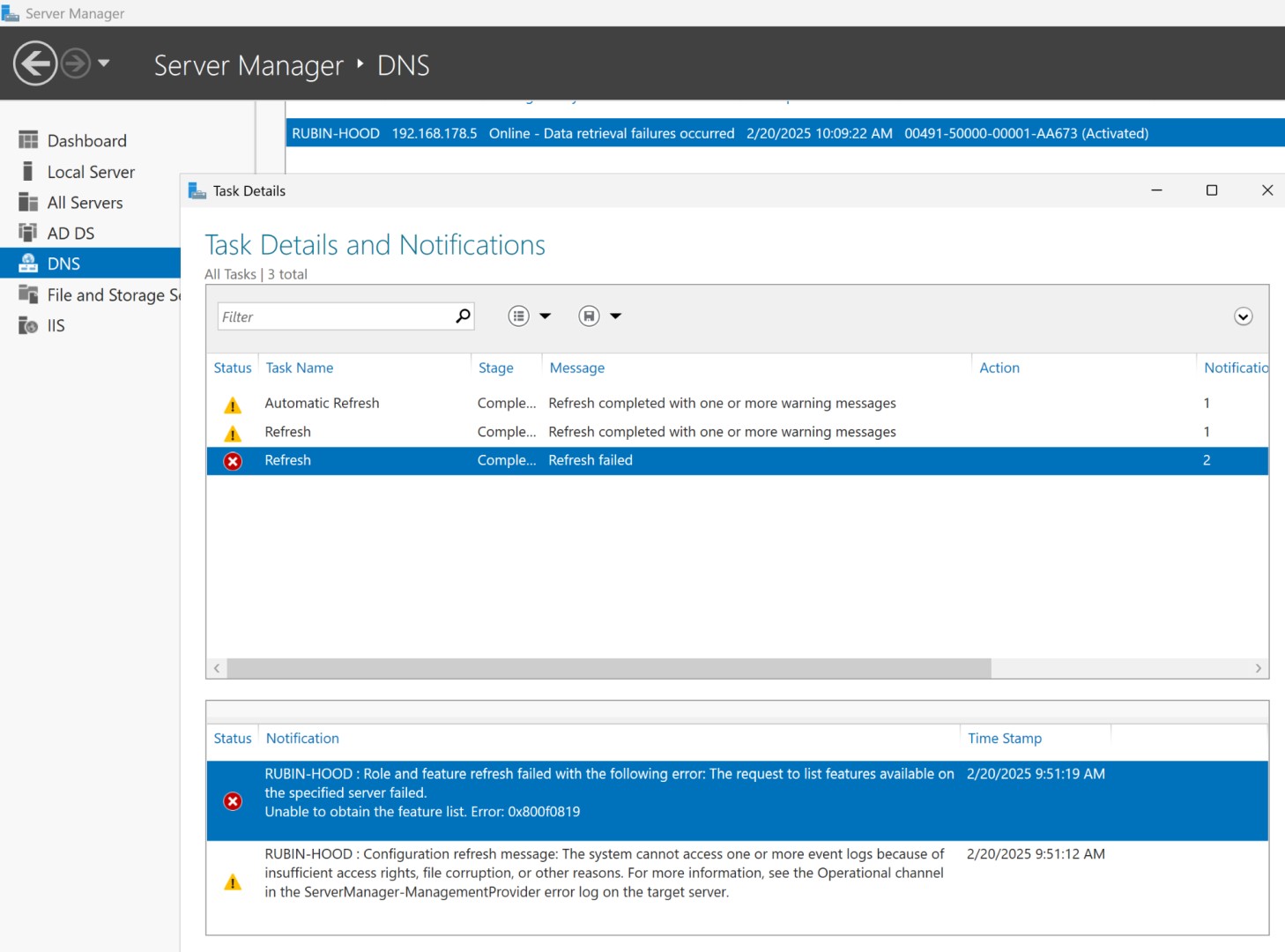Click error icon of failed Refresh task
This screenshot has width=1285, height=952.
tap(233, 461)
